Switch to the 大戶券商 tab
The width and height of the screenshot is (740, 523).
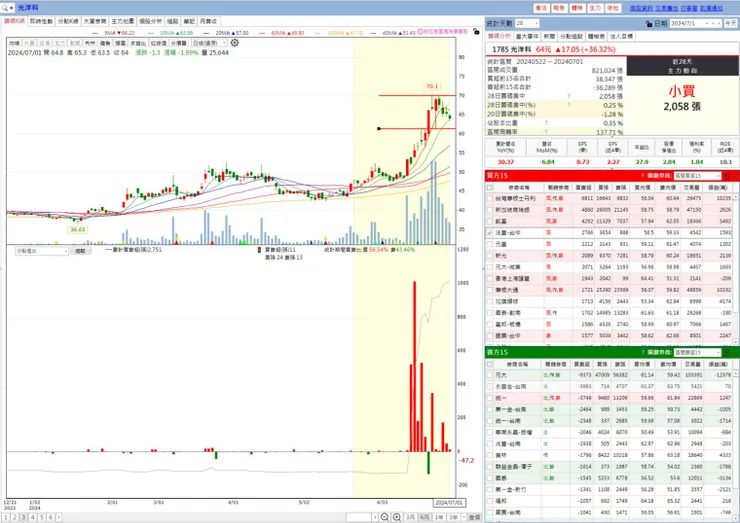95,21
